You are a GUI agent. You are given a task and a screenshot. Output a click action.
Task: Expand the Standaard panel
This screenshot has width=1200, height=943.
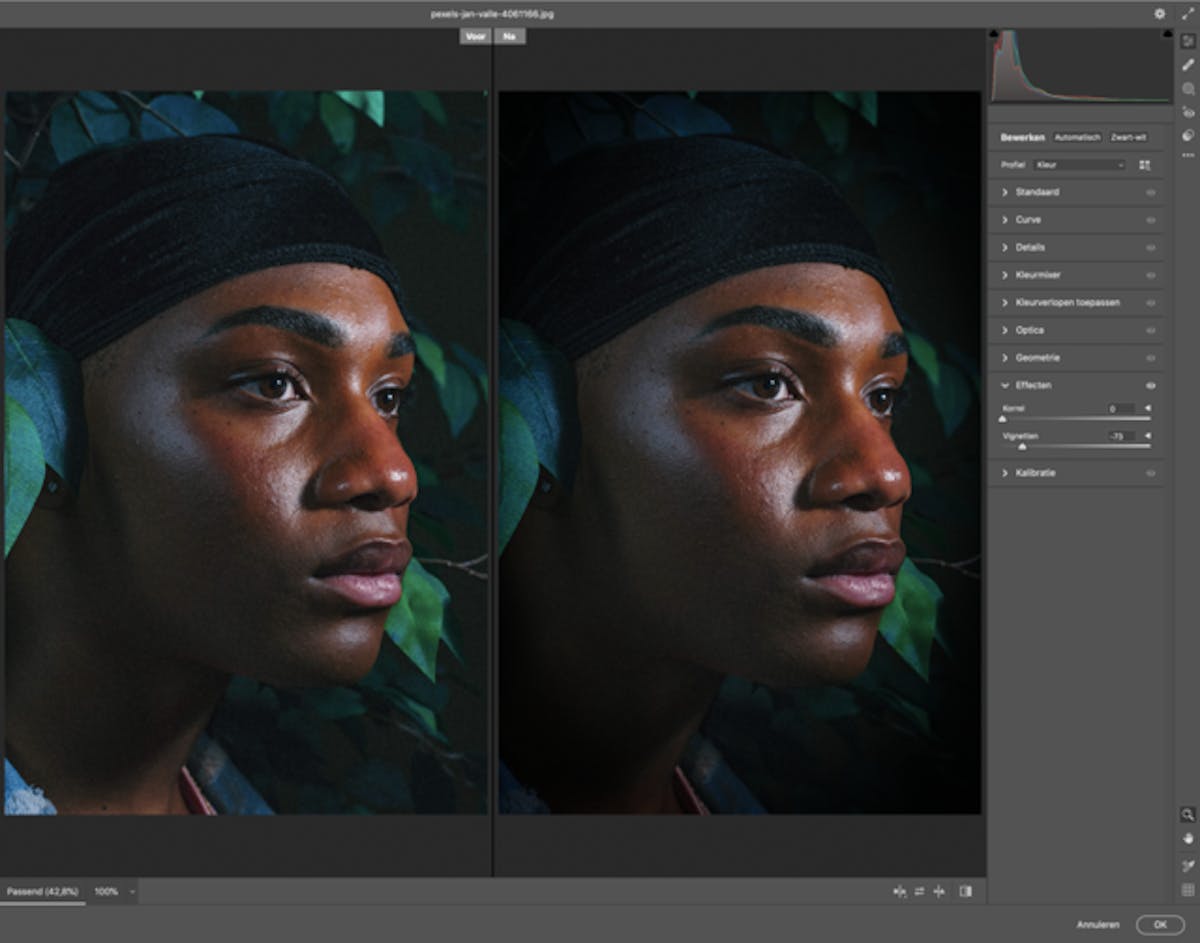[1076, 192]
